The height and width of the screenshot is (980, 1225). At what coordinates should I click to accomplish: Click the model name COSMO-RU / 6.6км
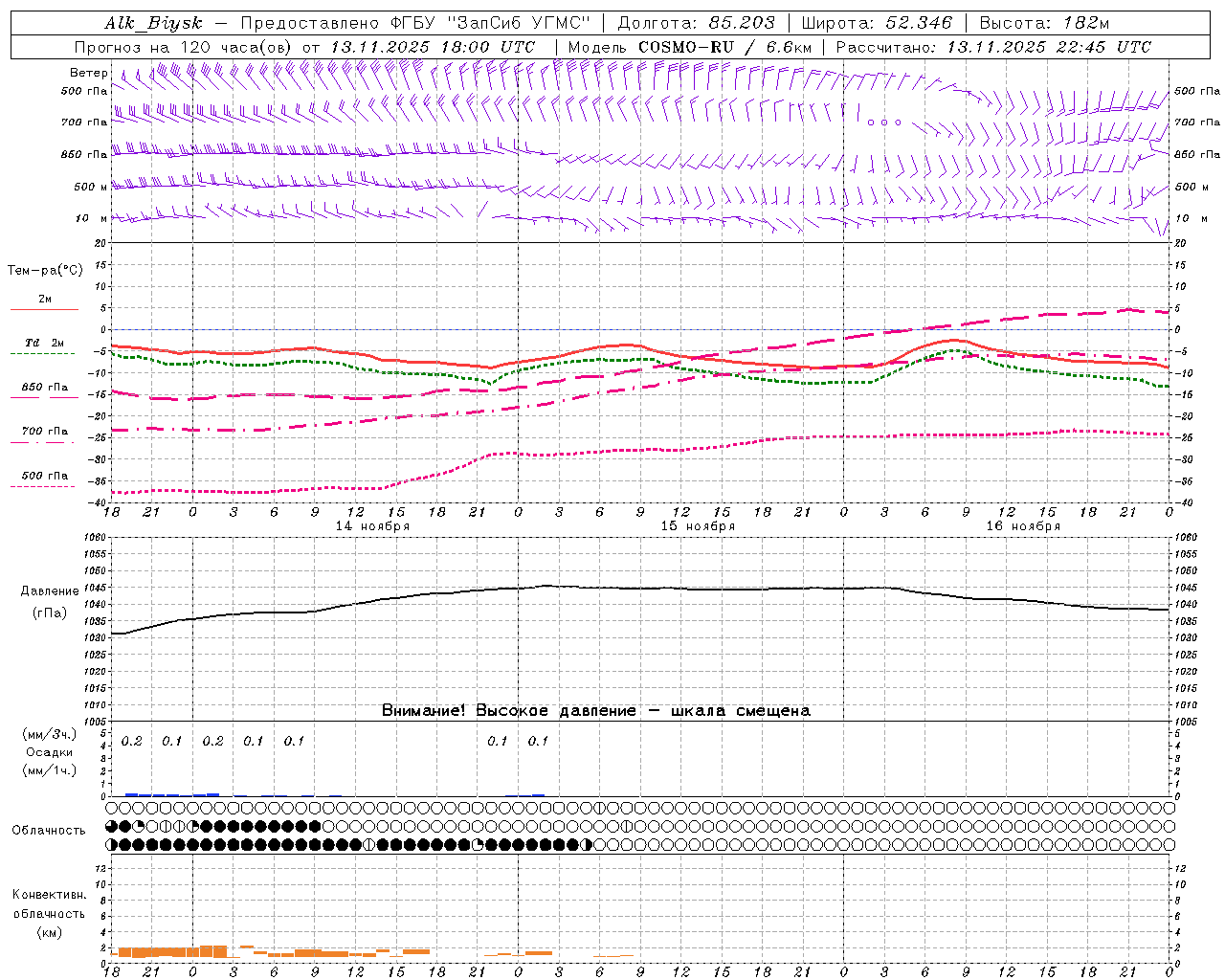point(724,47)
